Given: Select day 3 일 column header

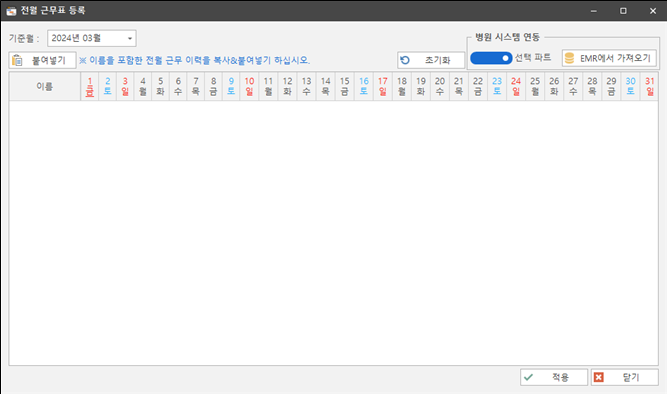Looking at the screenshot, I should click(125, 86).
